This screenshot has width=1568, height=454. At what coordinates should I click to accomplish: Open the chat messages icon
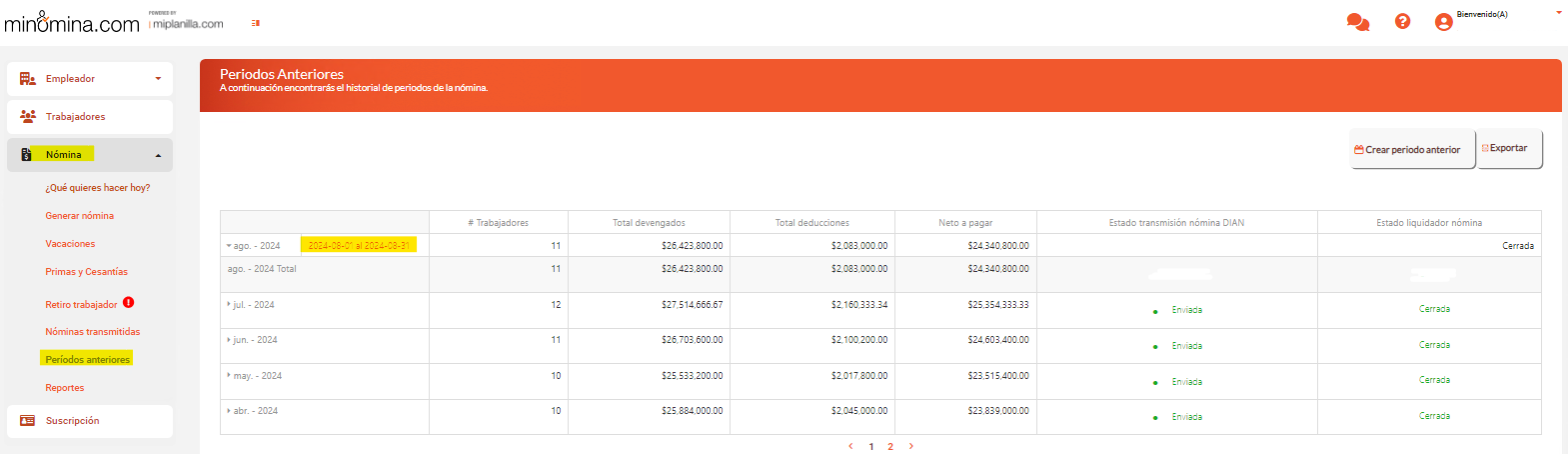click(1357, 22)
